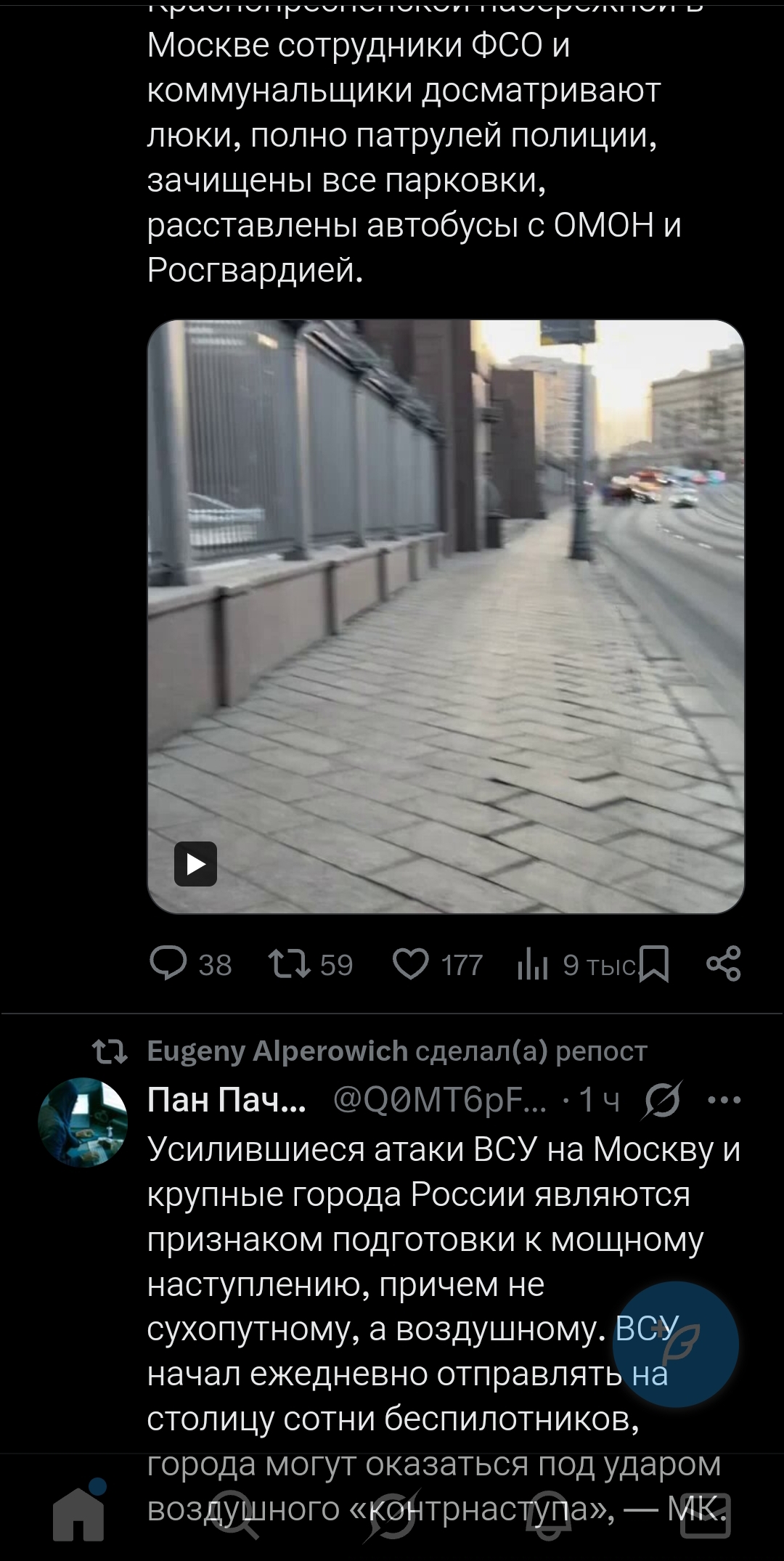Open Messages envelope in bottom bar
784x1561 pixels.
point(705,1513)
